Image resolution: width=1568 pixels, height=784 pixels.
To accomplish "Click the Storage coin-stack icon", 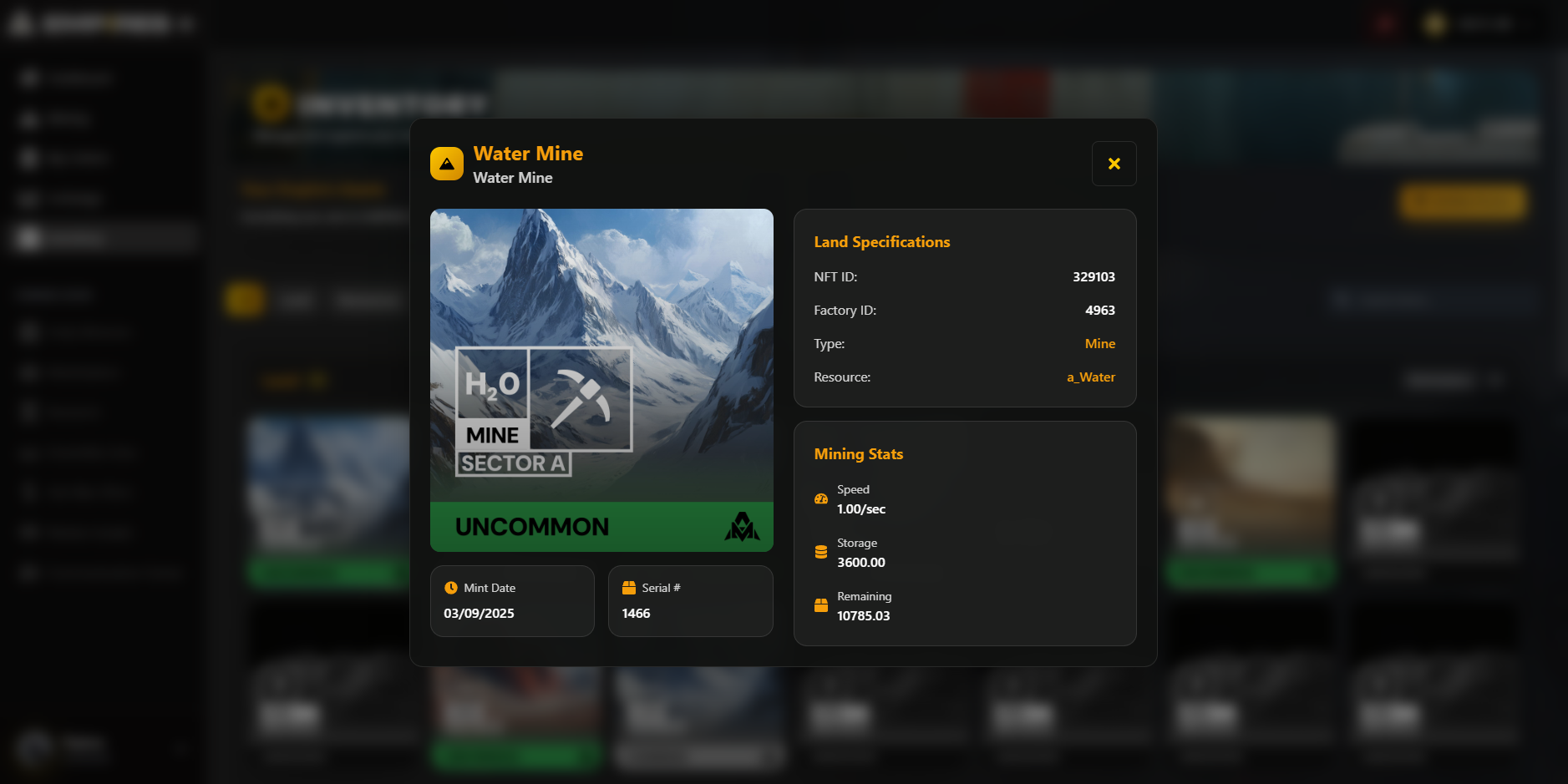I will pos(821,553).
